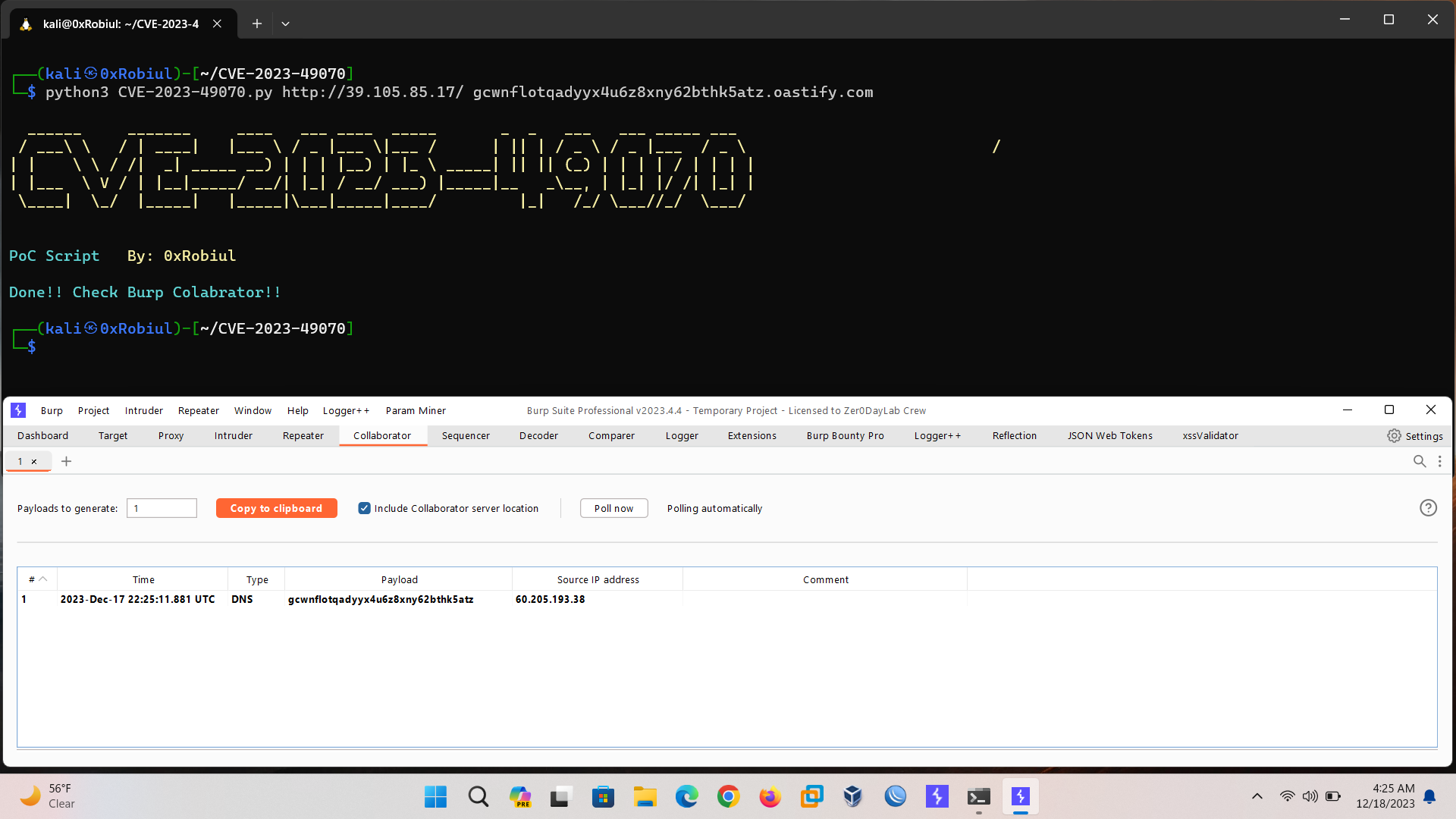Open Windows Start menu
1456x819 pixels.
point(435,796)
